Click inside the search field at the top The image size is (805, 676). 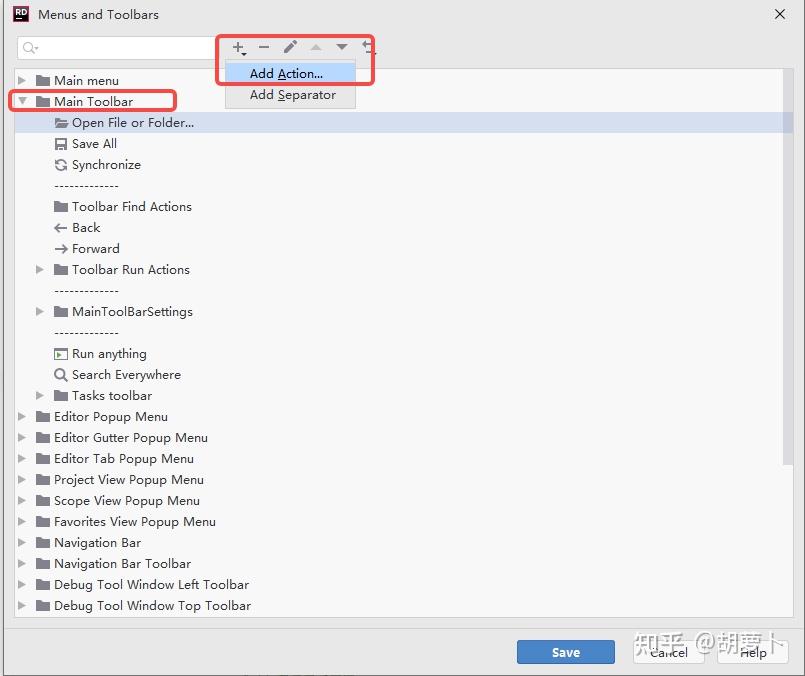115,47
